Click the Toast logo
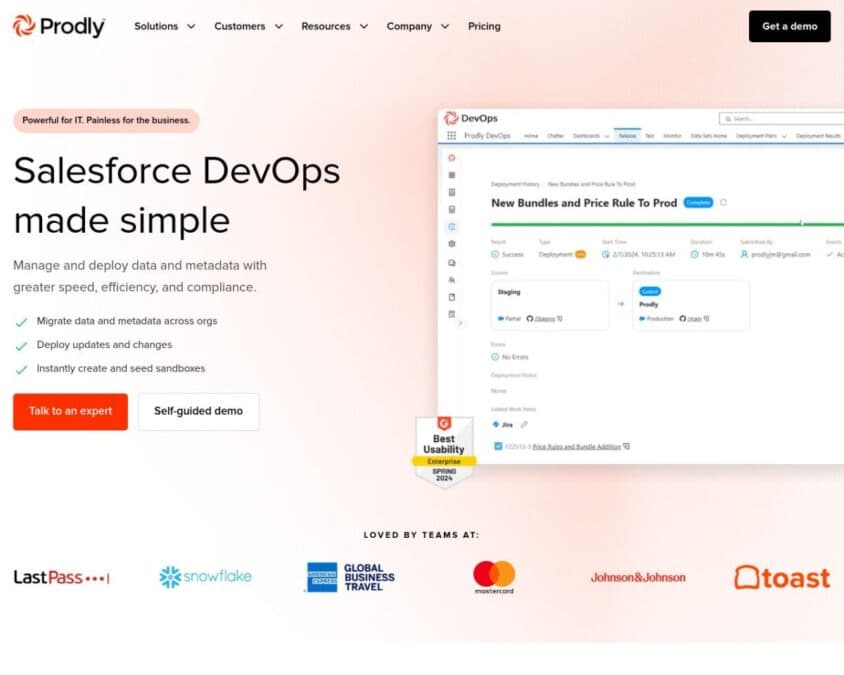 tap(782, 577)
